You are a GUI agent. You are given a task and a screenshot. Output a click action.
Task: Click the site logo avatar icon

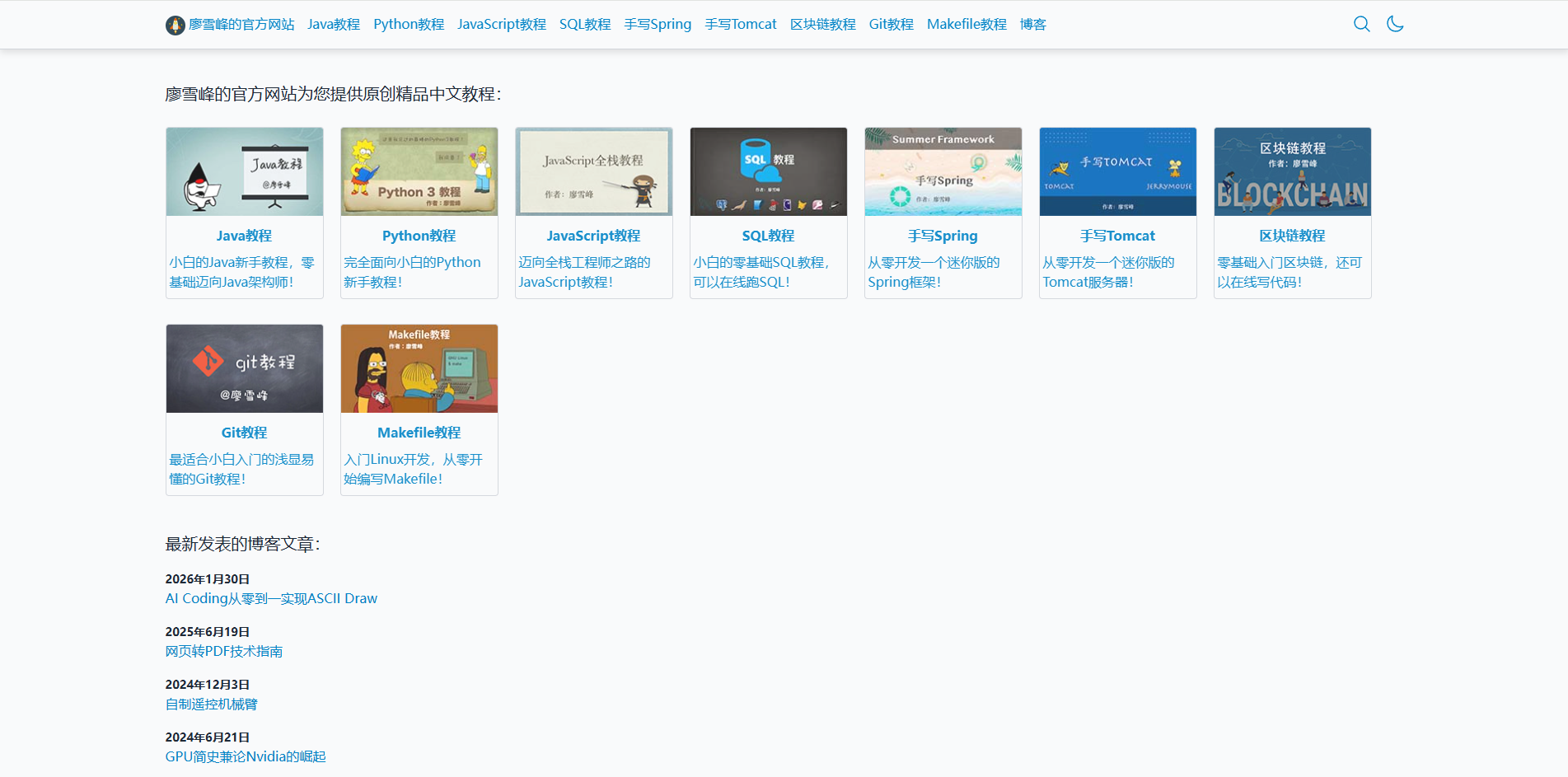[175, 25]
